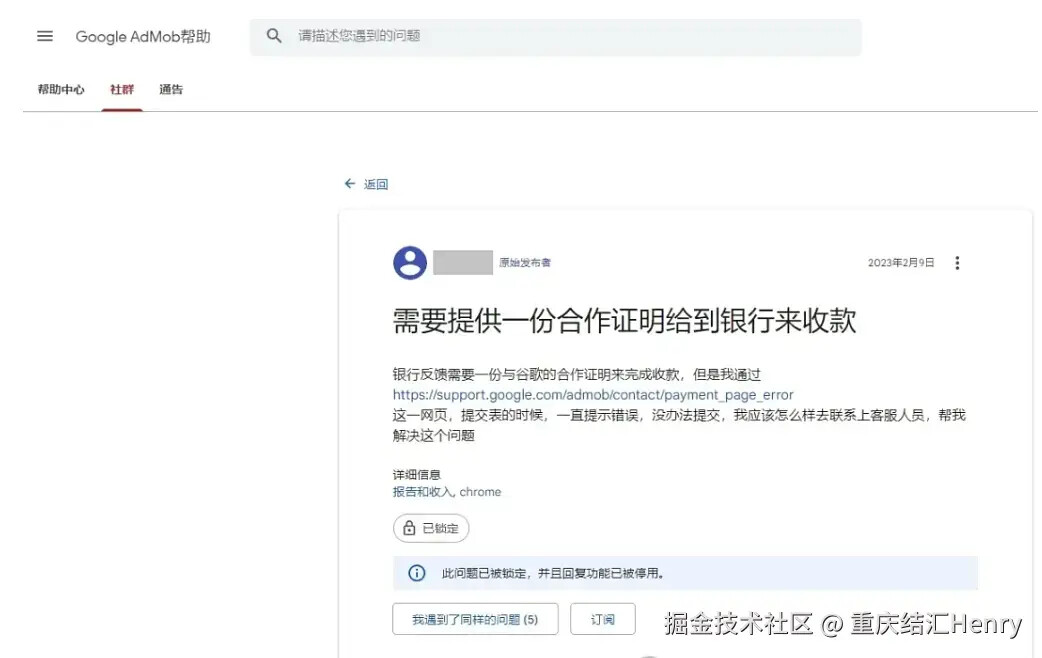Image resolution: width=1042 pixels, height=658 pixels.
Task: Click the 订阅 subscribe button
Action: [603, 619]
